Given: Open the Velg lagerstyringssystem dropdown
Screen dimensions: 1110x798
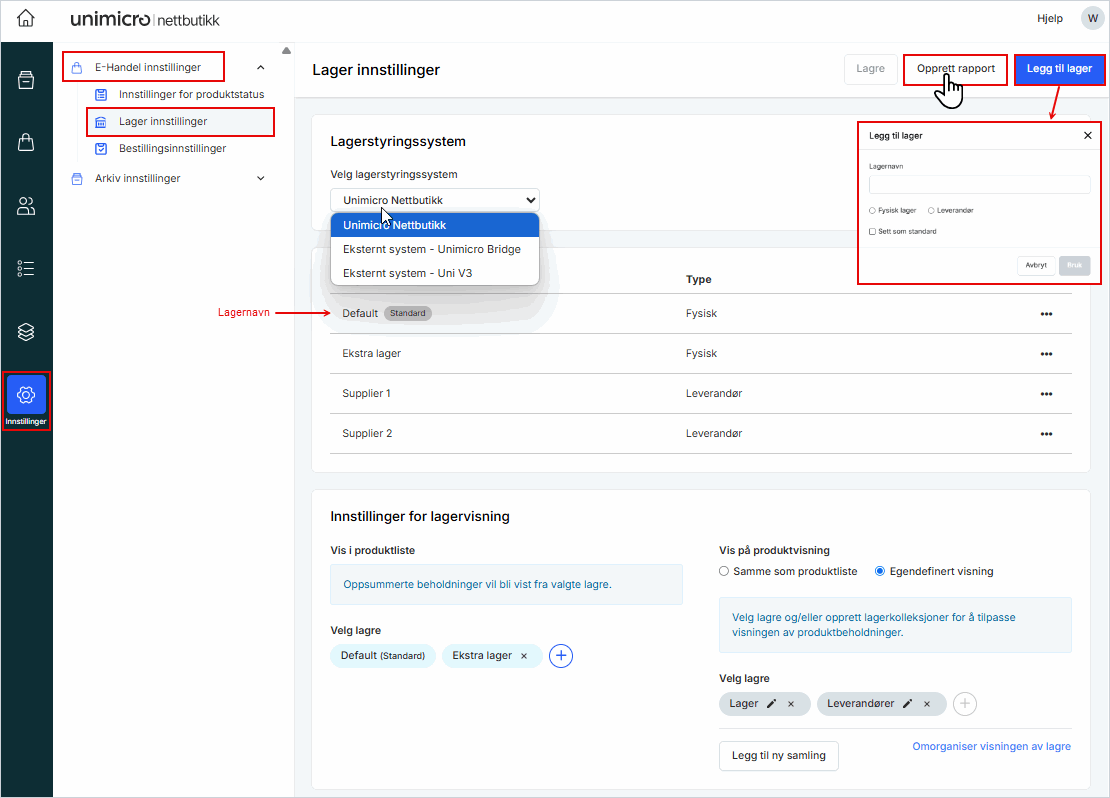Looking at the screenshot, I should (434, 200).
